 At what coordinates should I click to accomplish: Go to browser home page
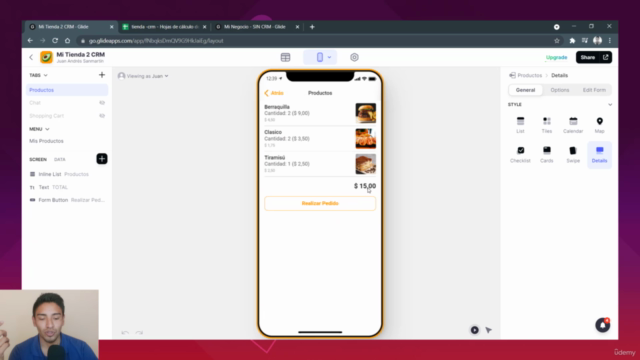pyautogui.click(x=67, y=40)
